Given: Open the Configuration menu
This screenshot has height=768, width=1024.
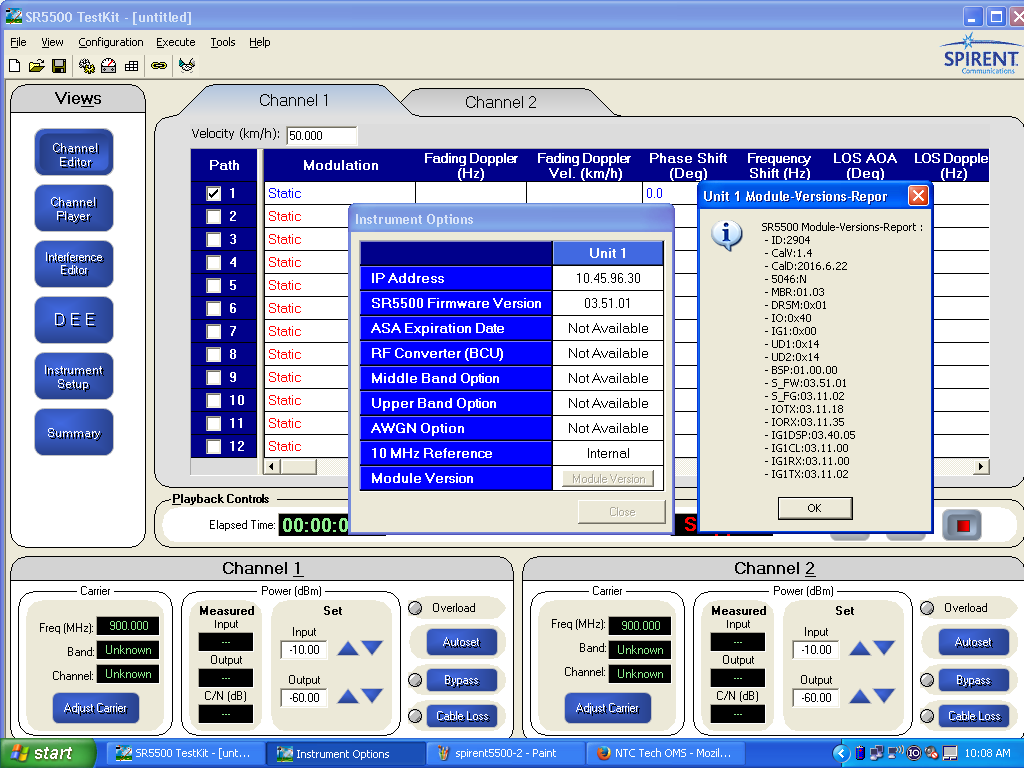Looking at the screenshot, I should (110, 42).
